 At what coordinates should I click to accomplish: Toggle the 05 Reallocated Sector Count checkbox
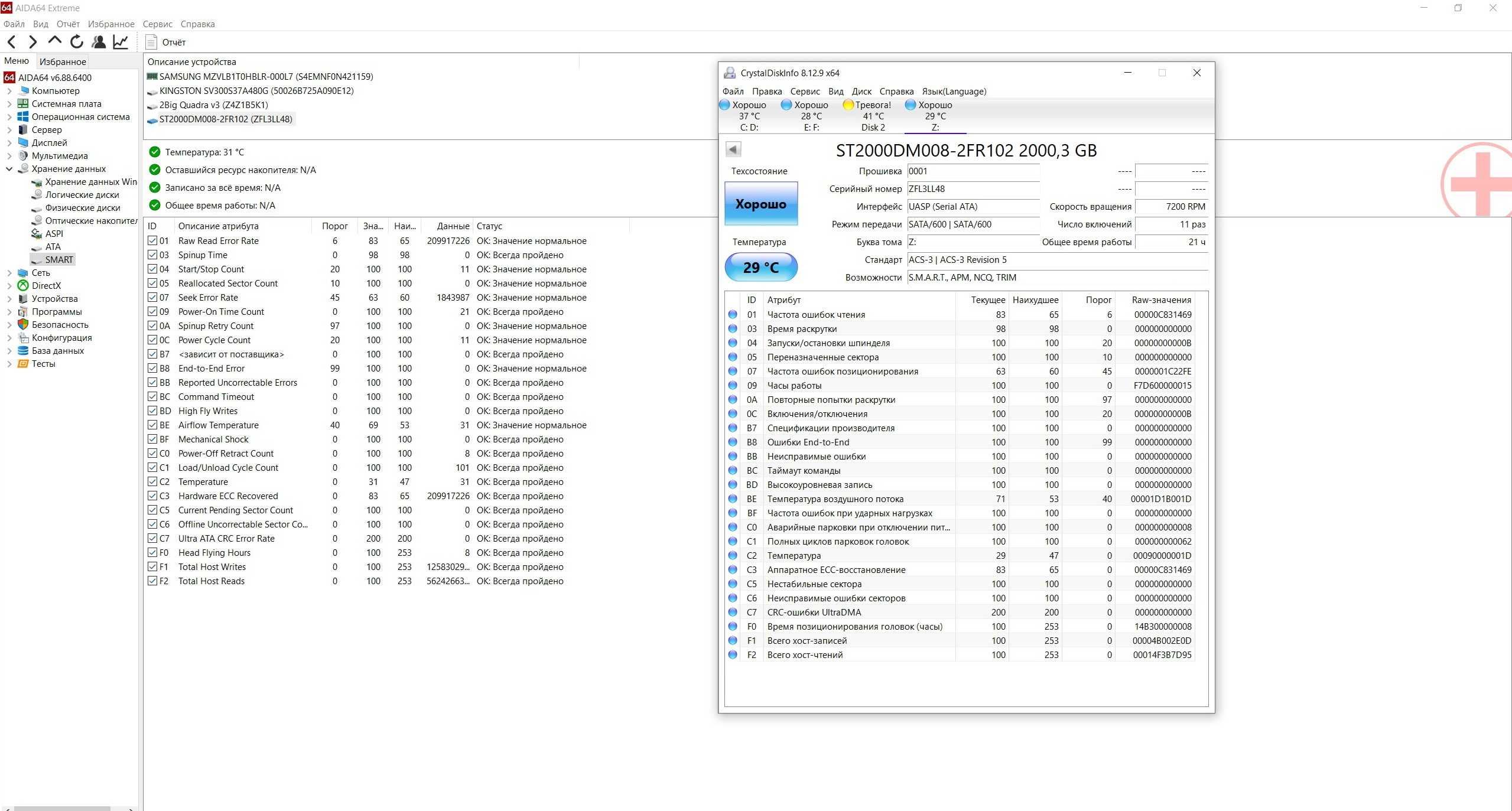click(152, 283)
